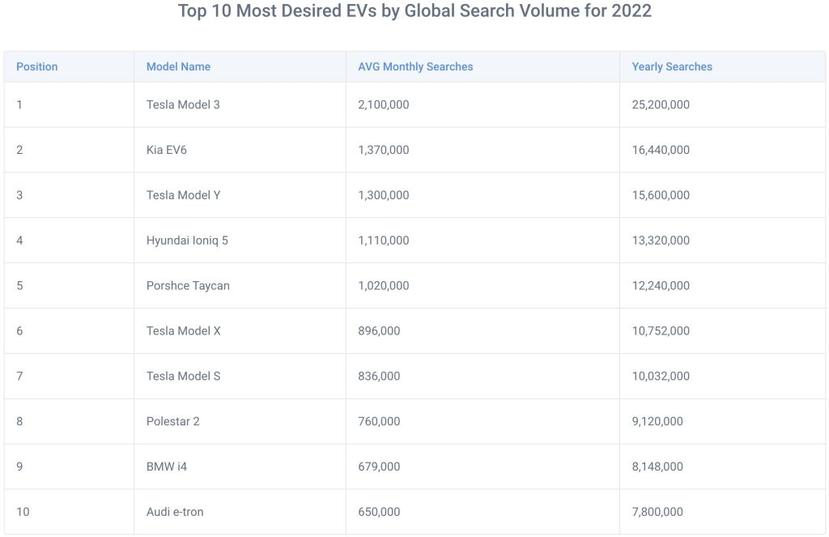
Task: Select the 16,440,000 yearly searches cell
Action: (x=661, y=150)
